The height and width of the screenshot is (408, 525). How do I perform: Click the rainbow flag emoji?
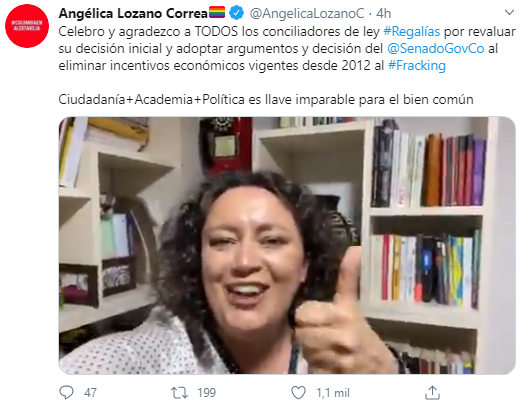coord(217,12)
